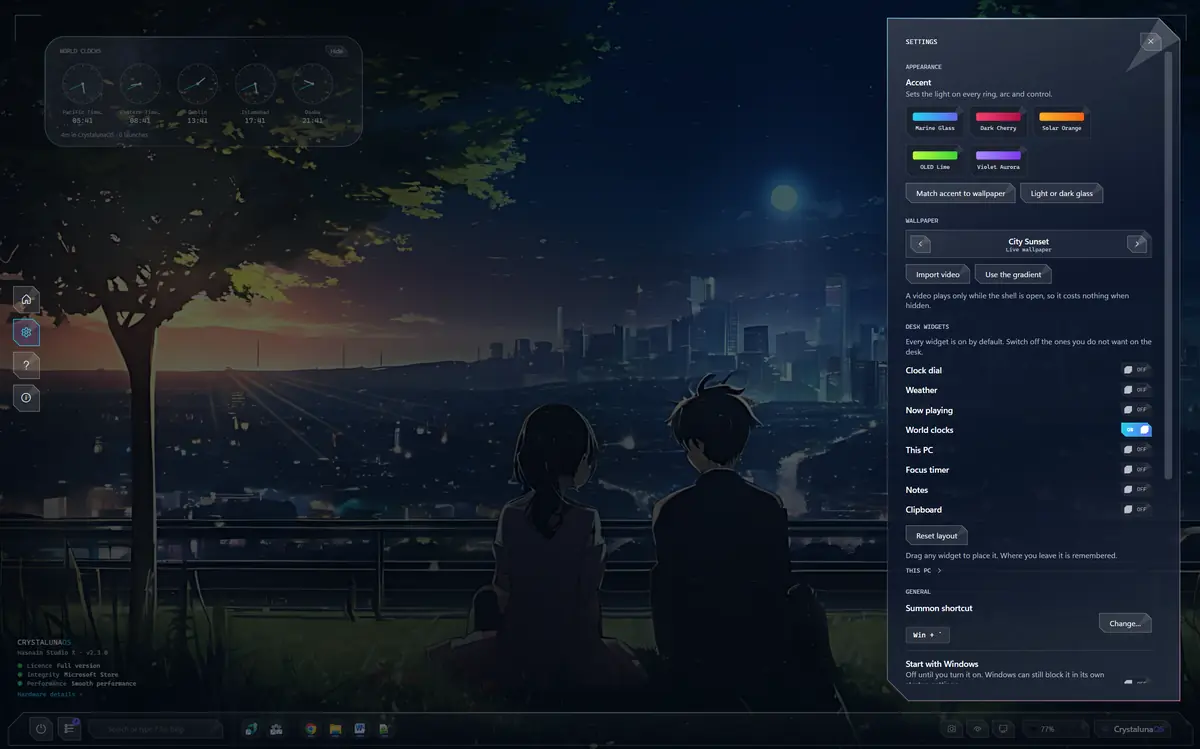Open the Info sidebar icon
The image size is (1200, 749).
coord(26,397)
